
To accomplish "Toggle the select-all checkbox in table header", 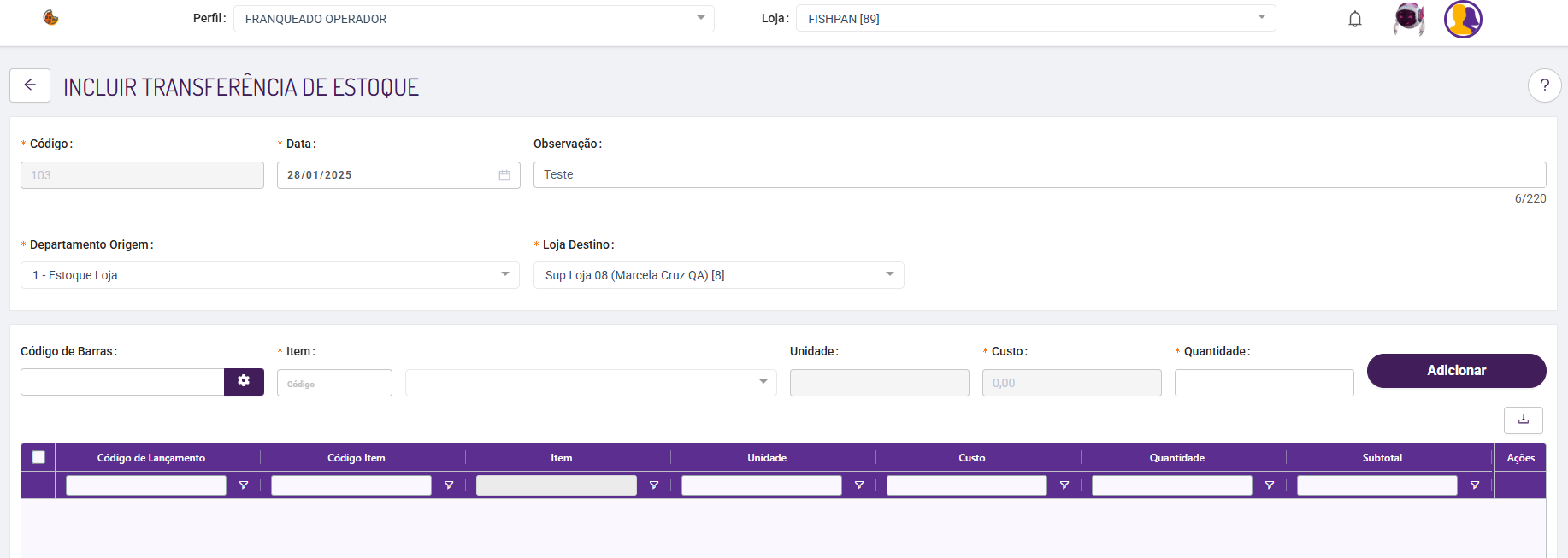I will point(38,457).
